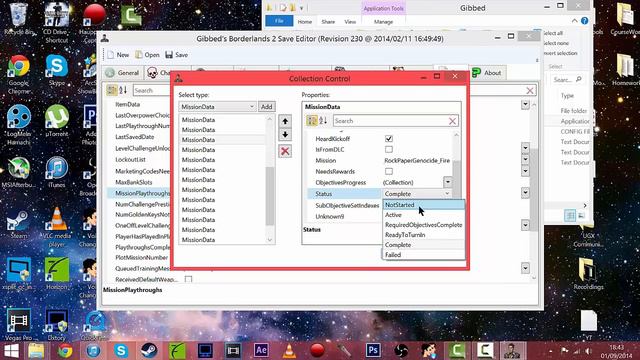This screenshot has height=360, width=640.
Task: Delete selected MissionData item with red X
Action: 285,151
